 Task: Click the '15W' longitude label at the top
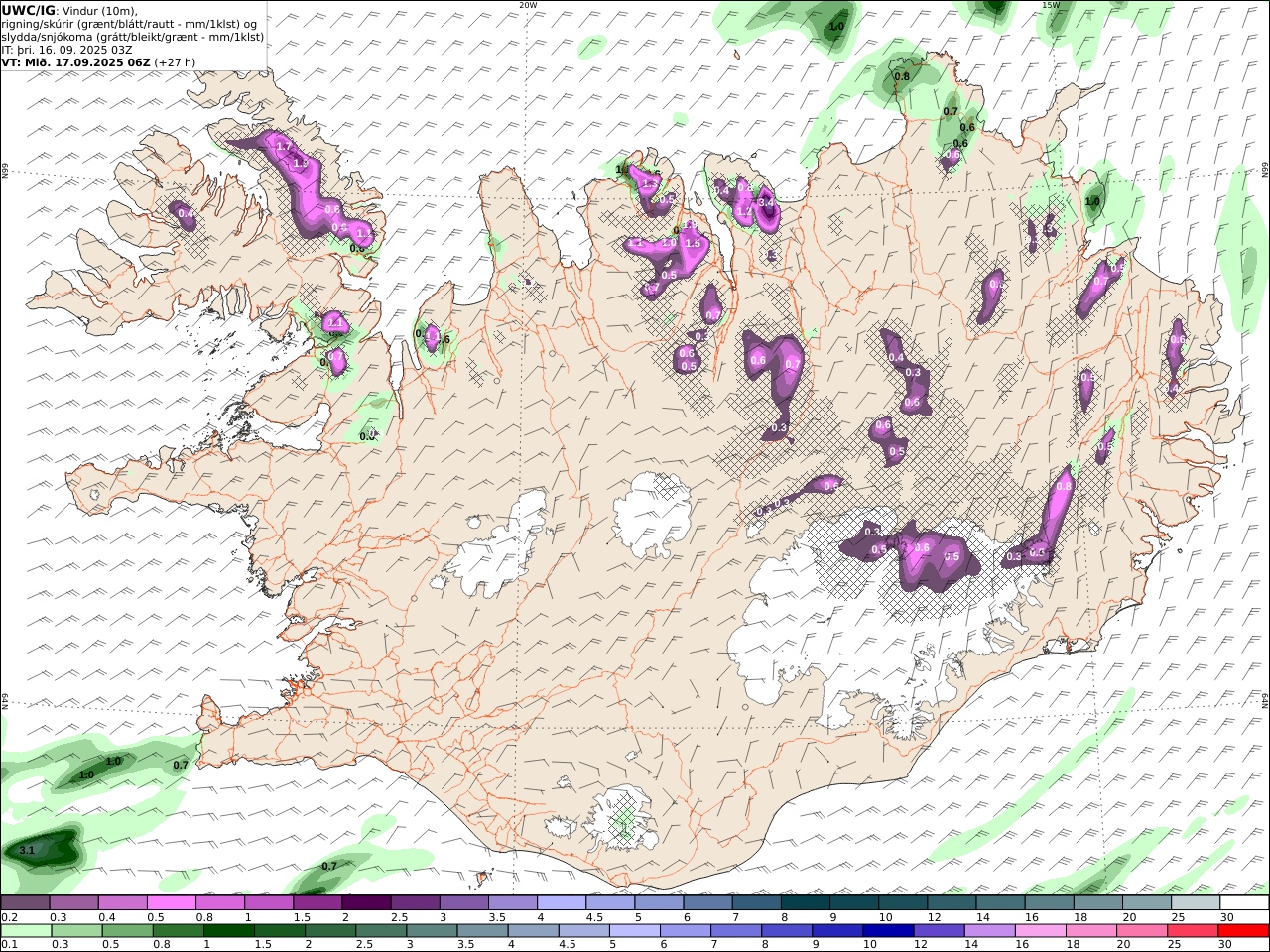point(1051,5)
